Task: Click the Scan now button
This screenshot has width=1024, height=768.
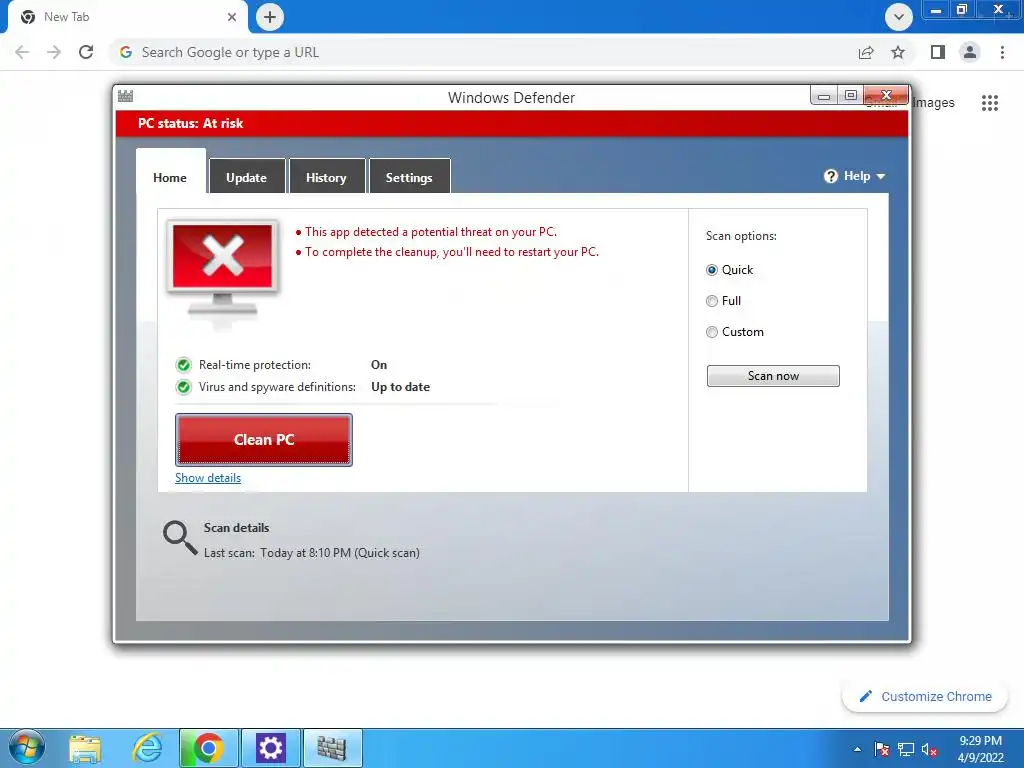Action: point(773,376)
